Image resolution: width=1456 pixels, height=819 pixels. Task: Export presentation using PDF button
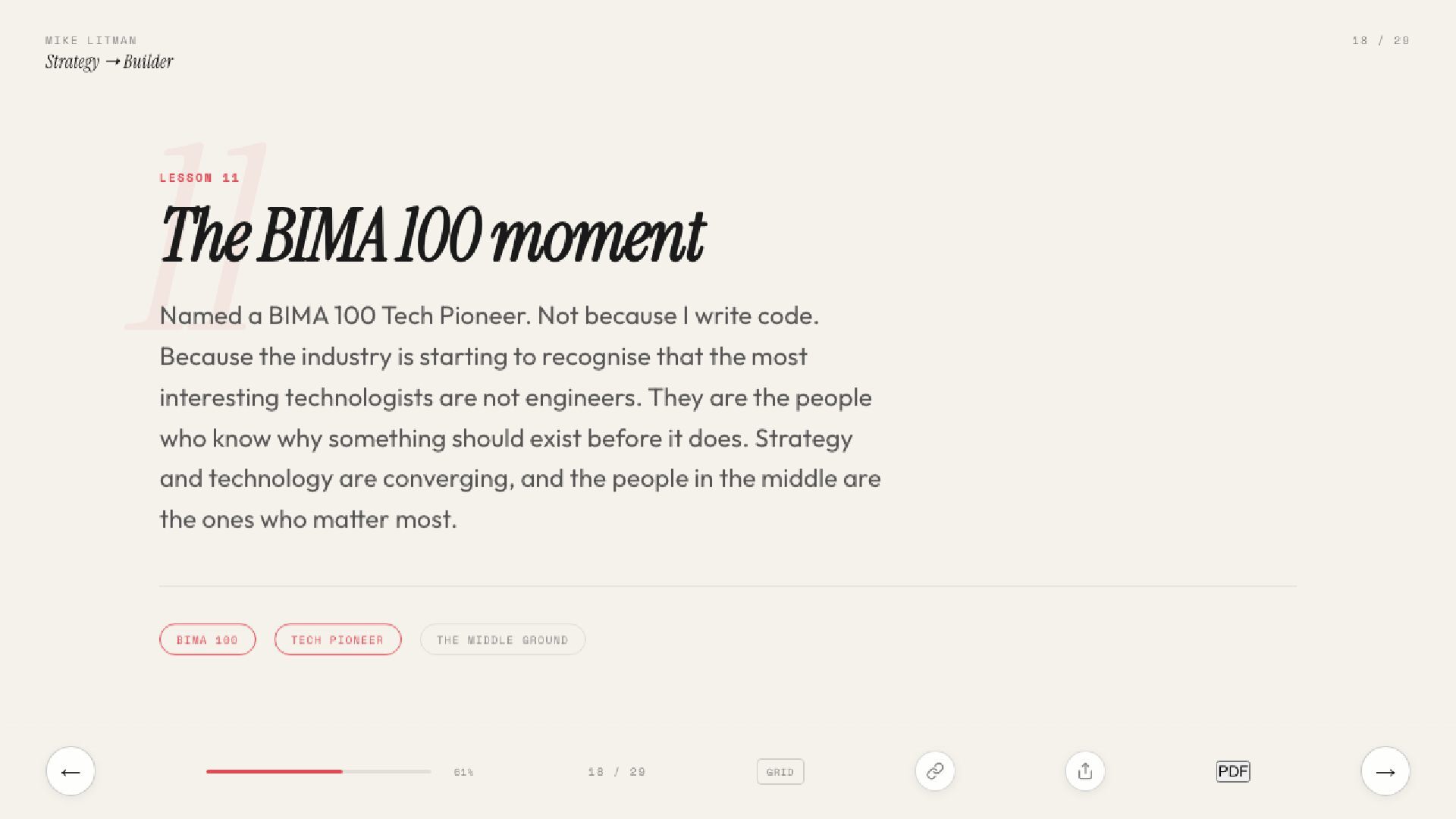click(x=1232, y=771)
